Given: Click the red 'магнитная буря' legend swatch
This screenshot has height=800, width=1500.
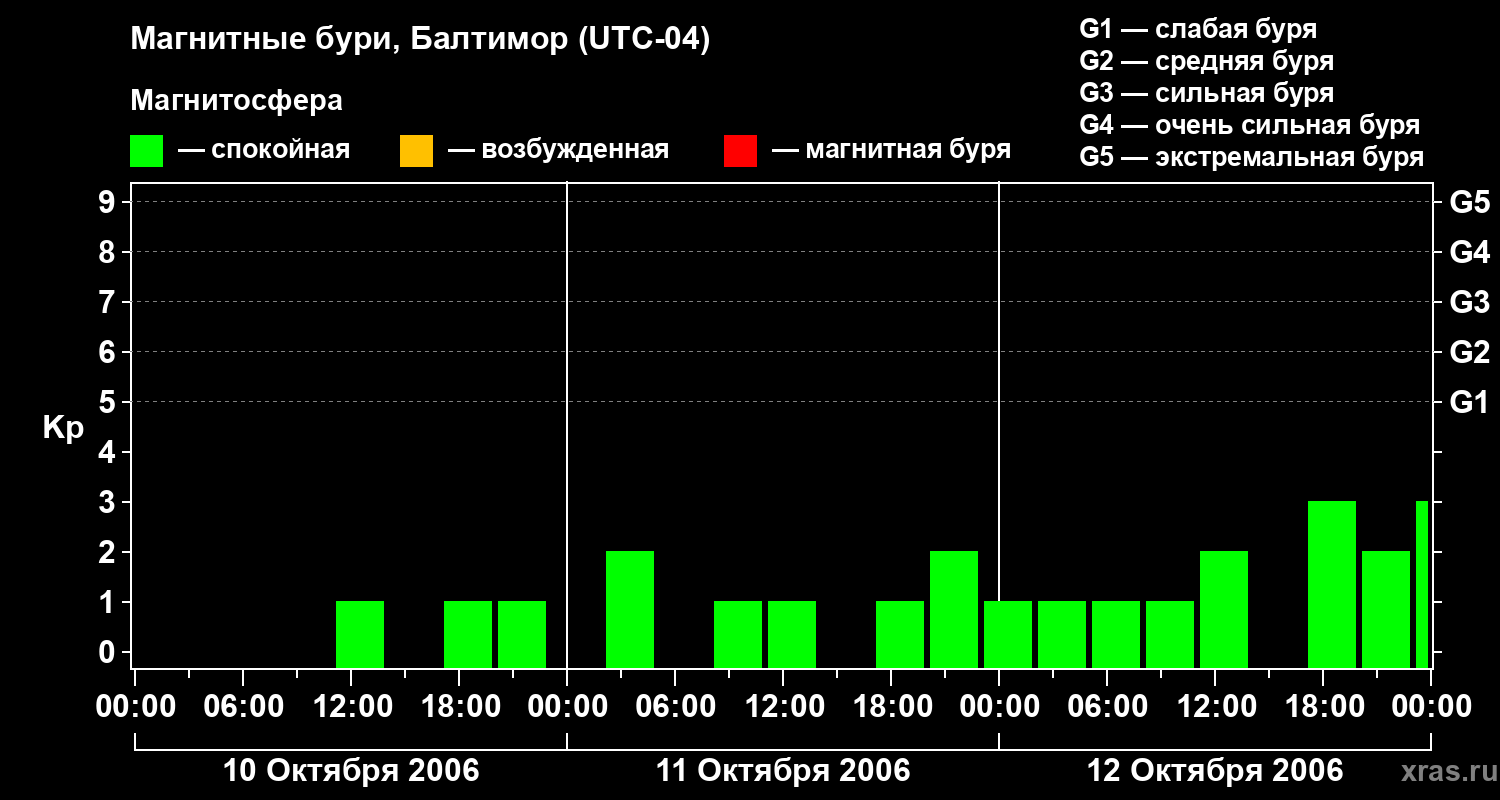Looking at the screenshot, I should (740, 151).
